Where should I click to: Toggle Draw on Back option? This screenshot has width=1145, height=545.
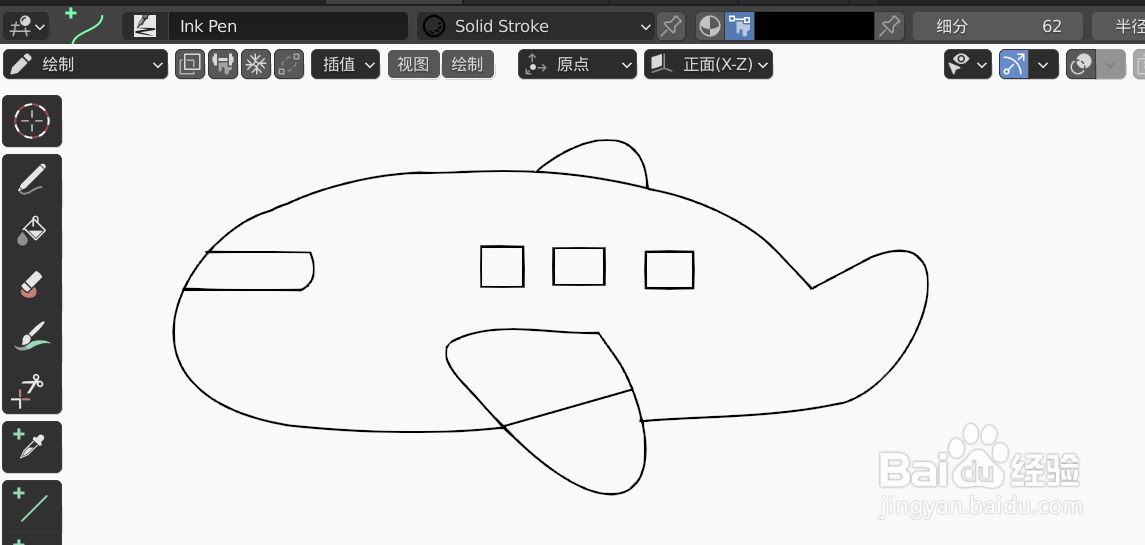190,64
